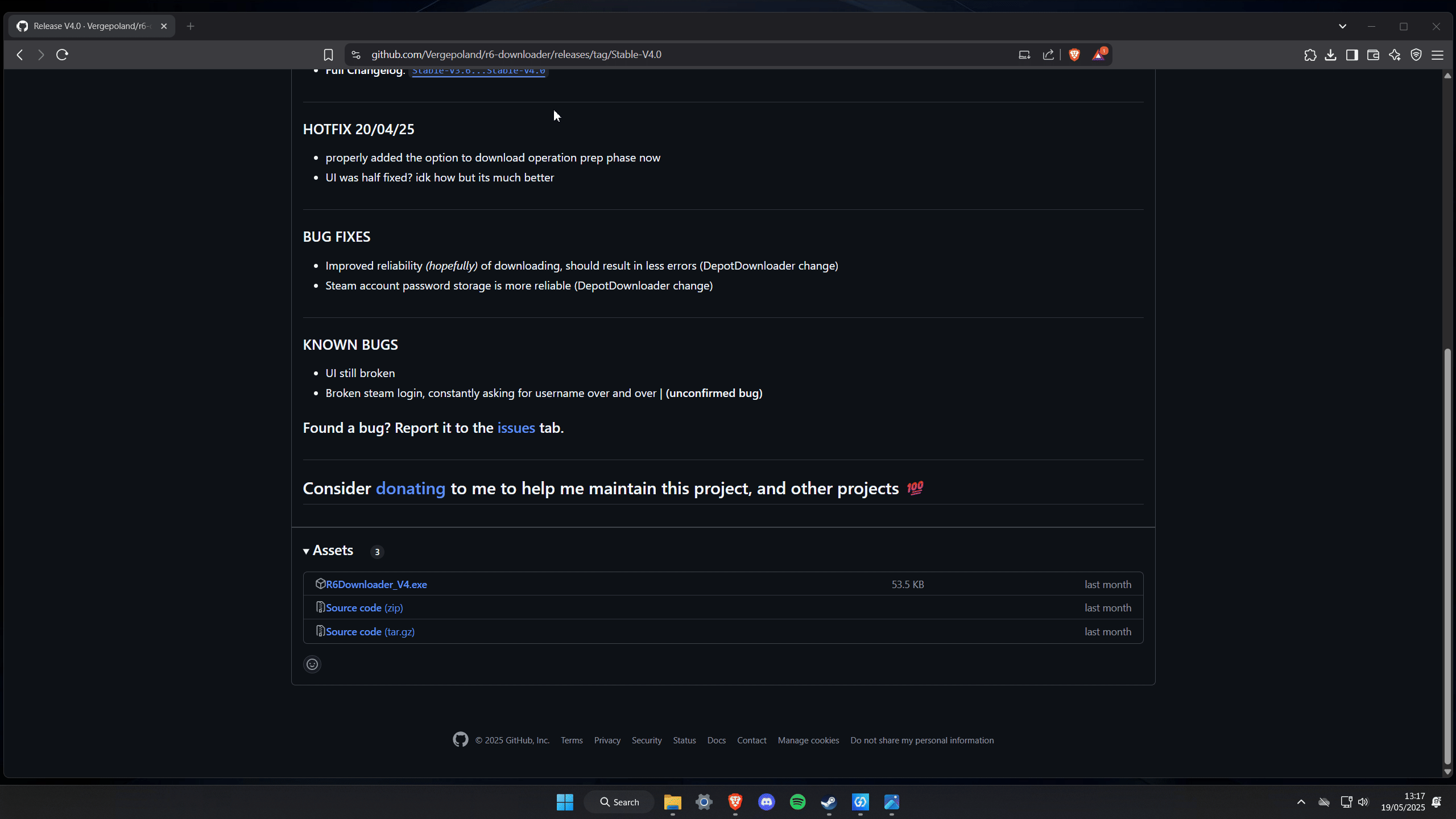Click Do not share my personal information
This screenshot has height=819, width=1456.
(922, 741)
